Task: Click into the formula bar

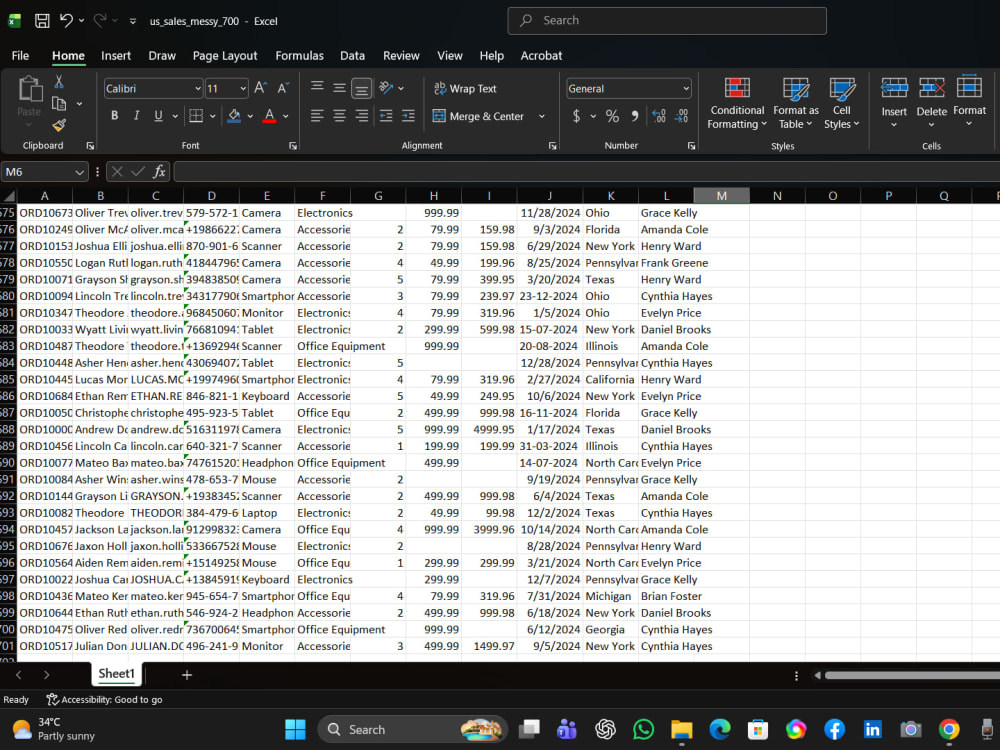Action: pos(586,172)
